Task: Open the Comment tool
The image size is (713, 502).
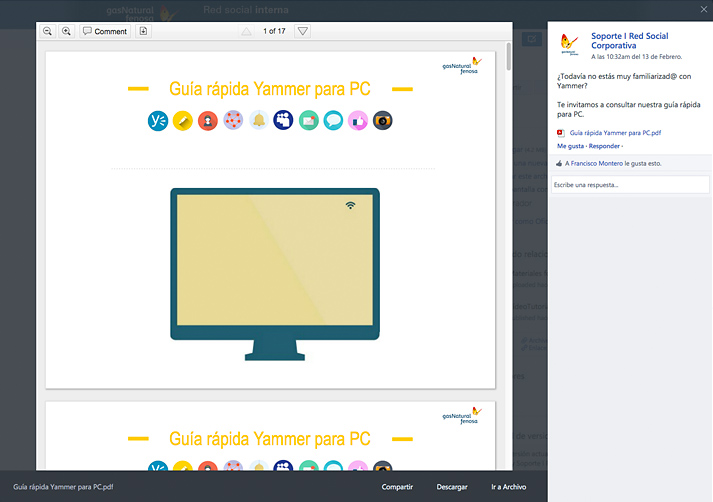Action: [x=105, y=31]
